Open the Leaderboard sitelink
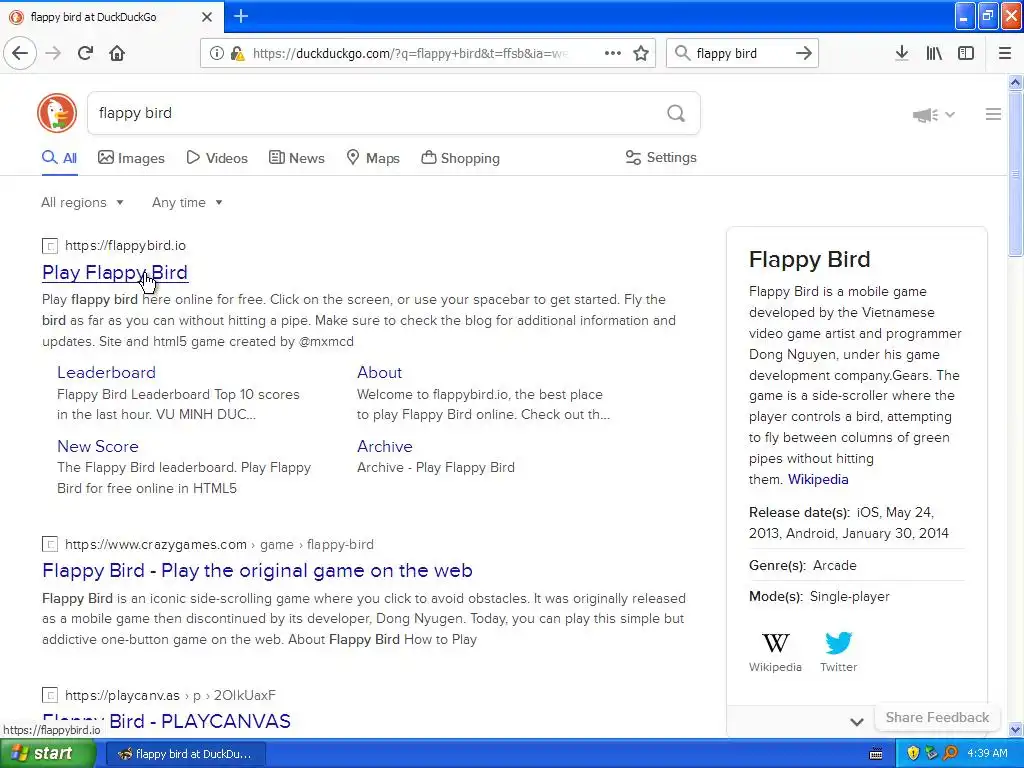Screen dimensions: 1024x768 (106, 372)
